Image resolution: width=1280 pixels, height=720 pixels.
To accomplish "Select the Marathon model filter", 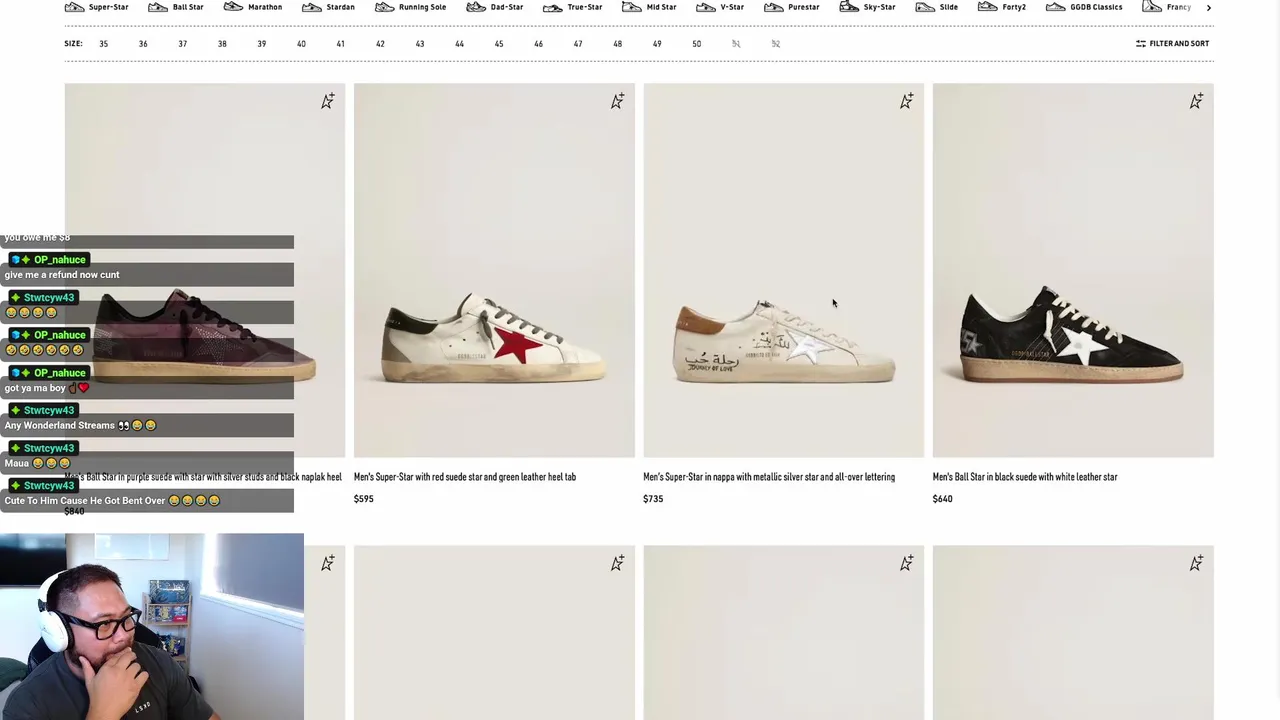I will [x=253, y=7].
